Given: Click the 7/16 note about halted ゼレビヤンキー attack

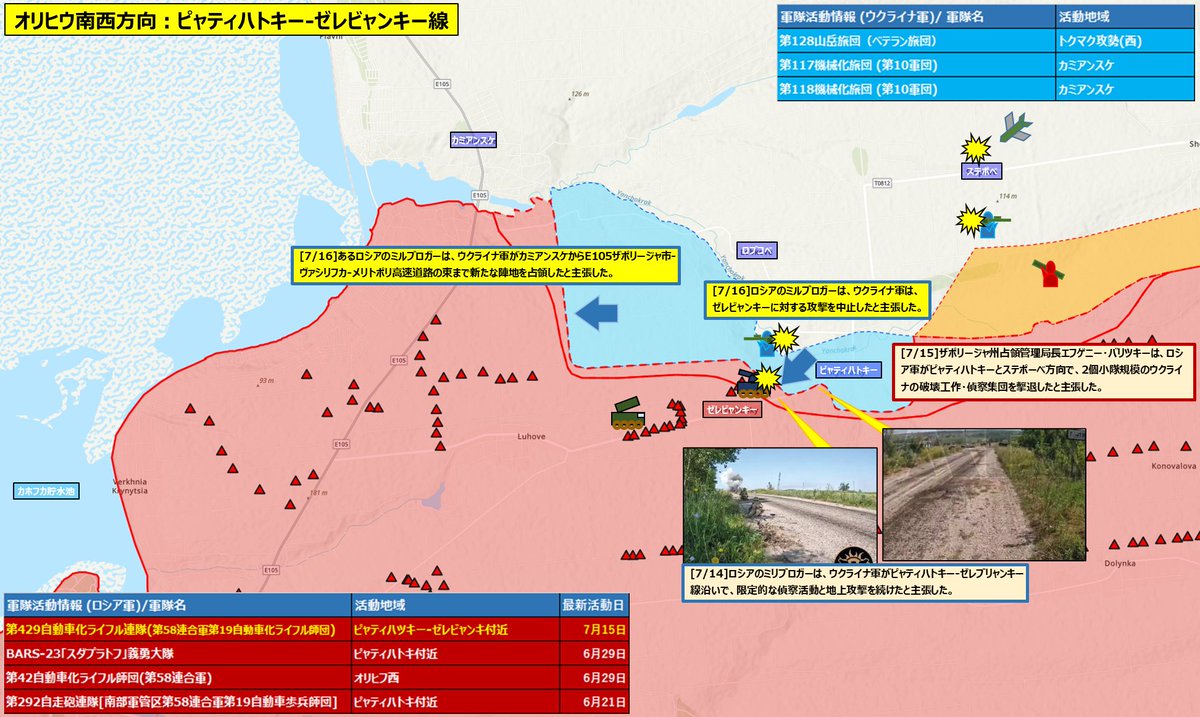Looking at the screenshot, I should [817, 298].
